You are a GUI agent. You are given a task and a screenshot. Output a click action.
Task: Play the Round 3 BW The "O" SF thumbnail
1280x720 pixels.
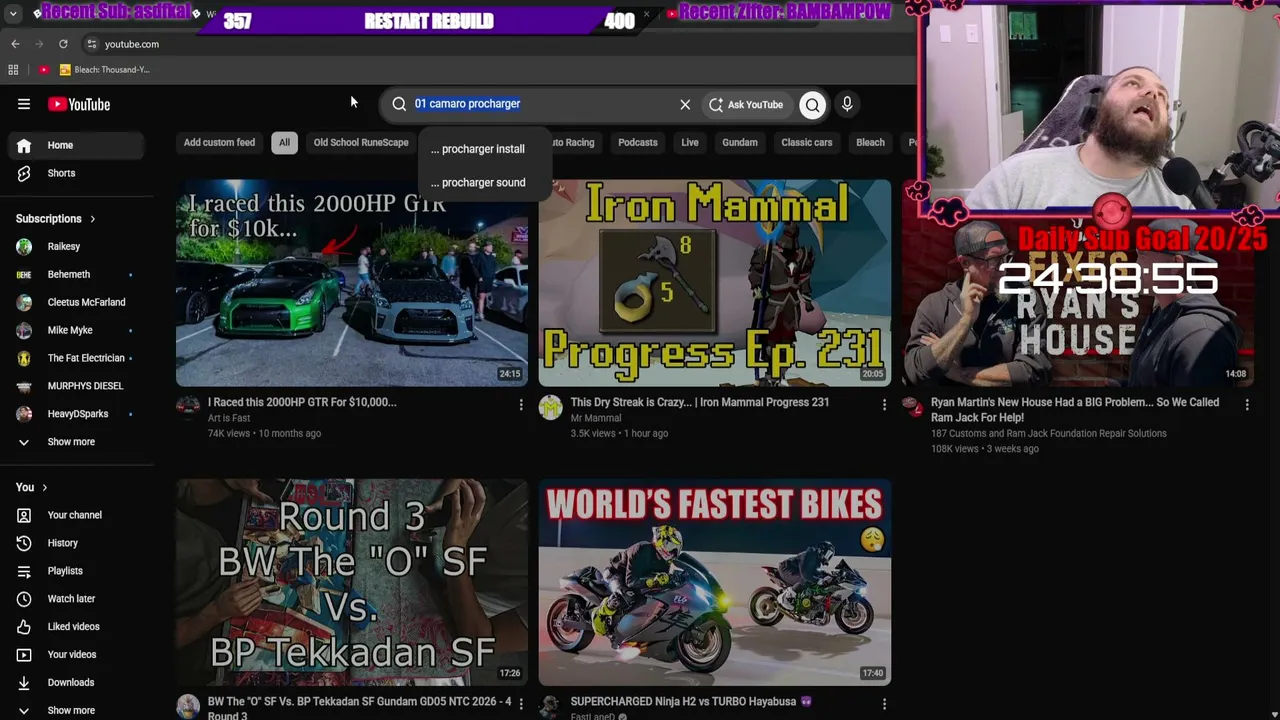coord(352,583)
